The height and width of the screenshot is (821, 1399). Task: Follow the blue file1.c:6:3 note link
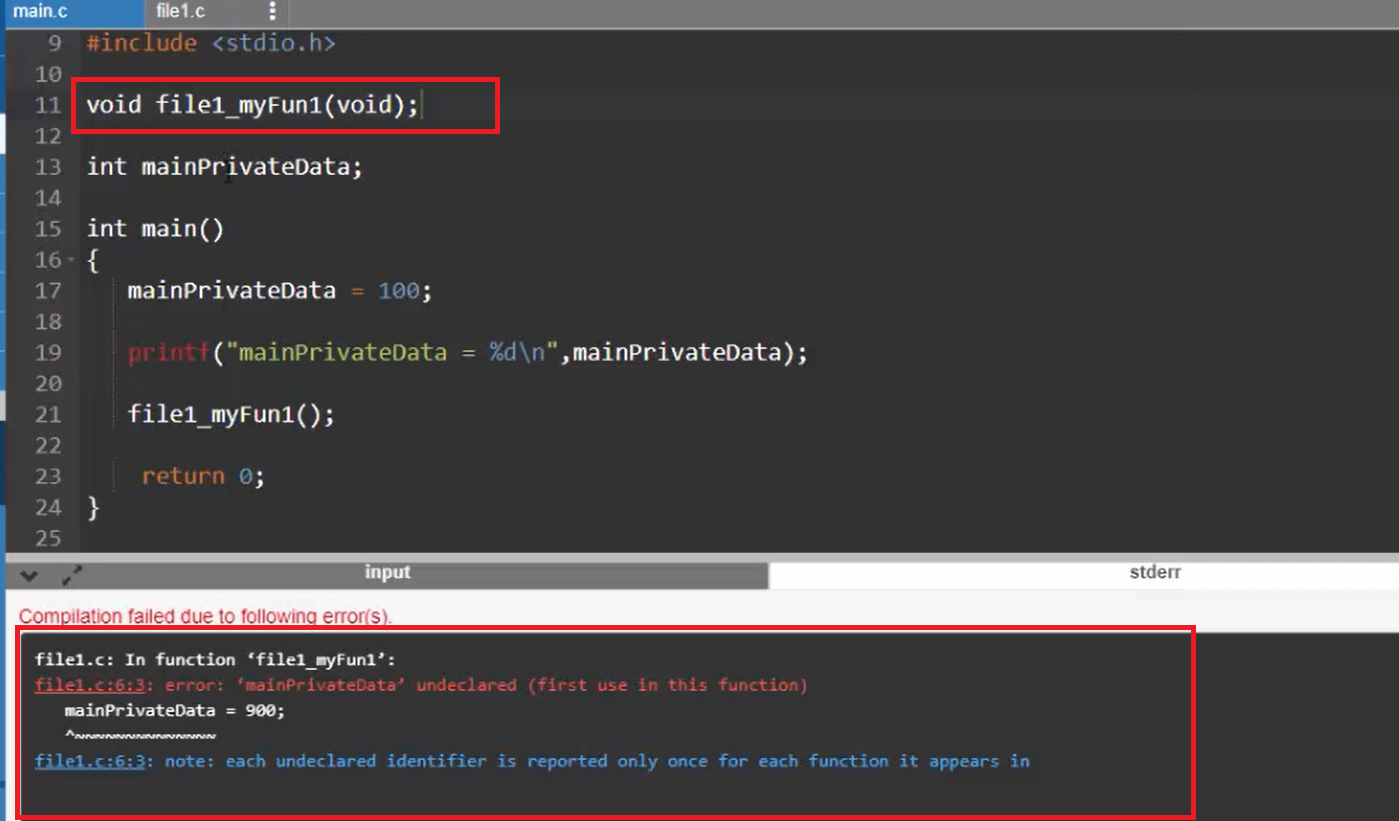pyautogui.click(x=92, y=761)
